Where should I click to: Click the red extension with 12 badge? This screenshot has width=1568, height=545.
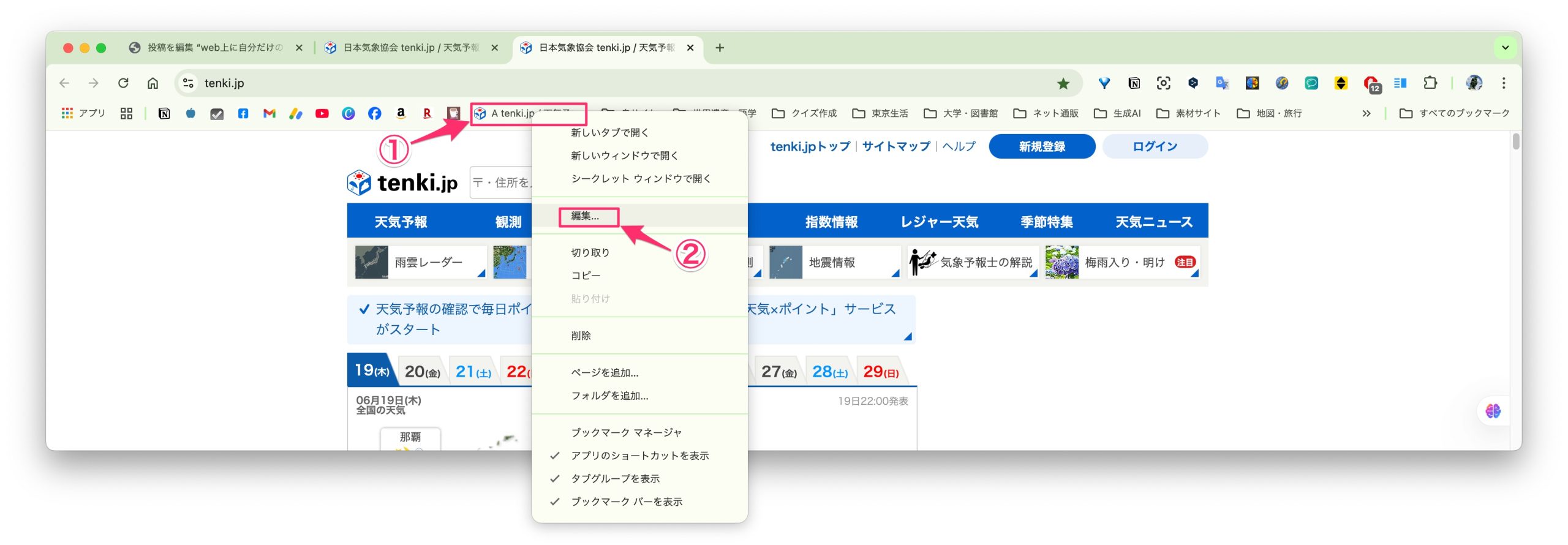click(x=1371, y=84)
